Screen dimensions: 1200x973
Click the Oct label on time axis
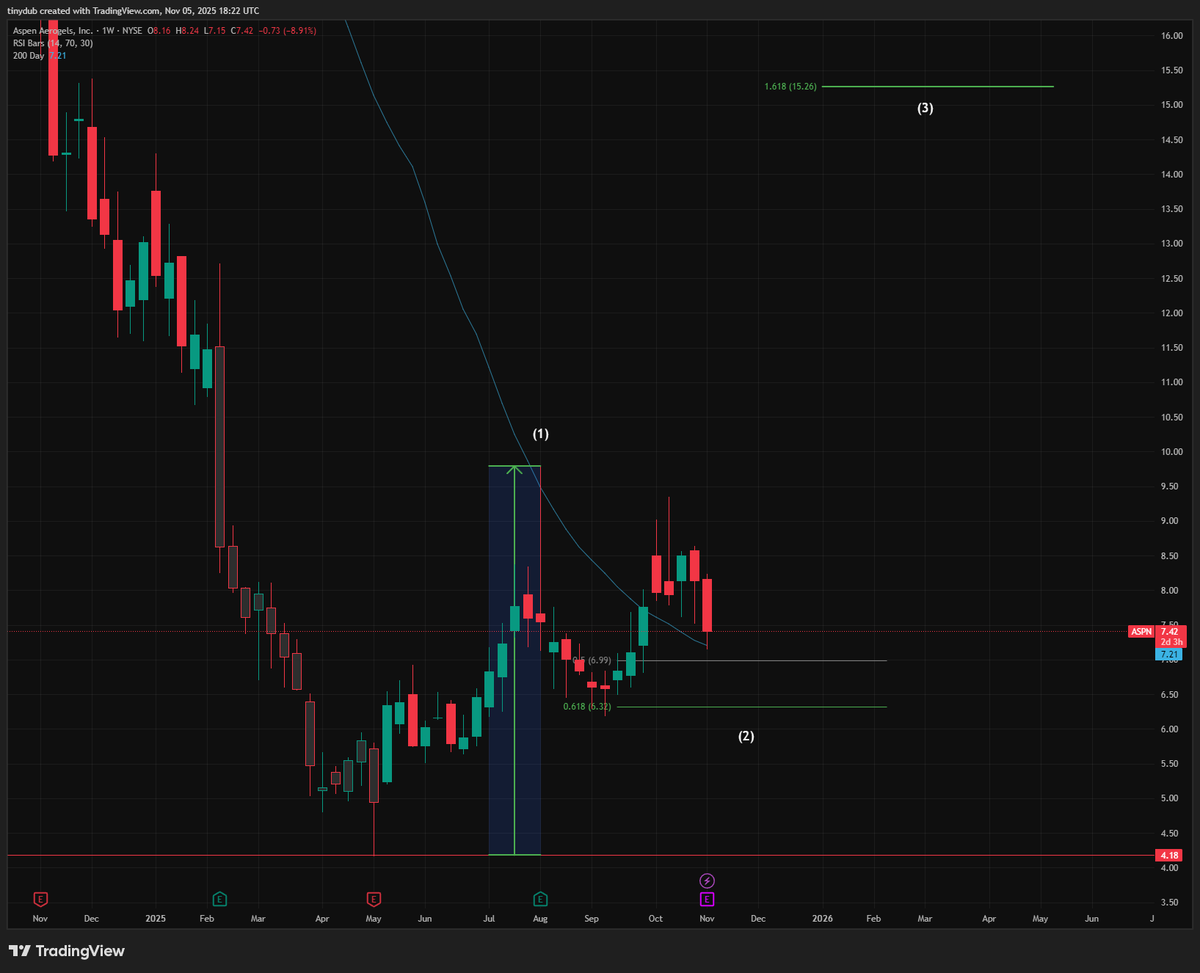(x=655, y=917)
